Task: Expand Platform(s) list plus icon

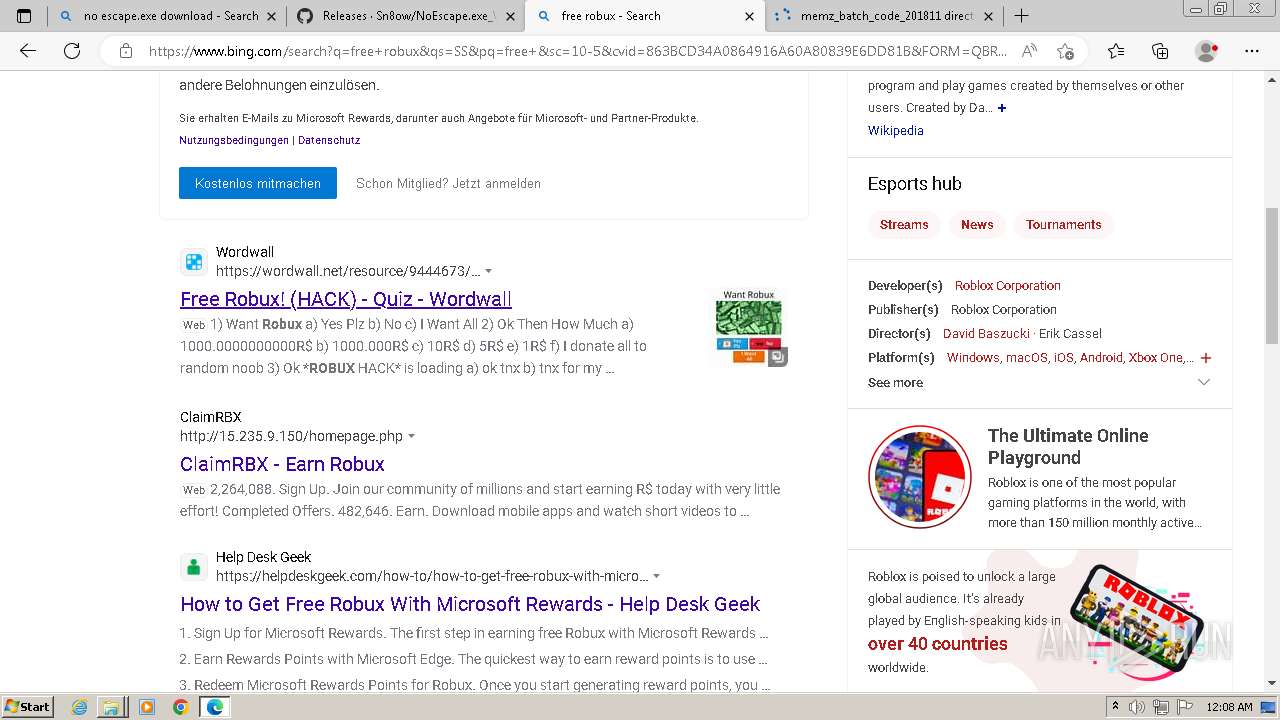Action: [x=1205, y=358]
